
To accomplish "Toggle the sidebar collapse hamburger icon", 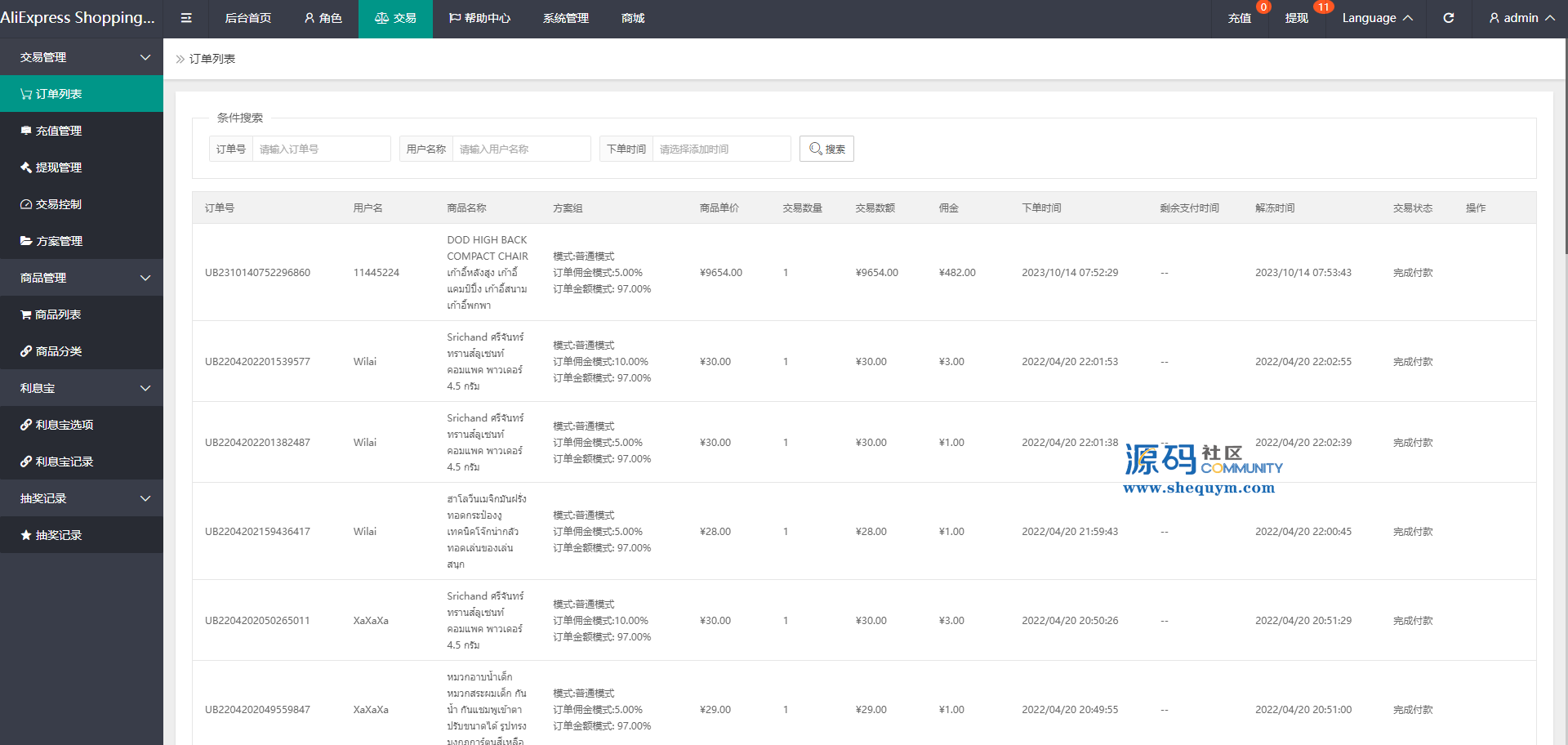I will [x=186, y=18].
